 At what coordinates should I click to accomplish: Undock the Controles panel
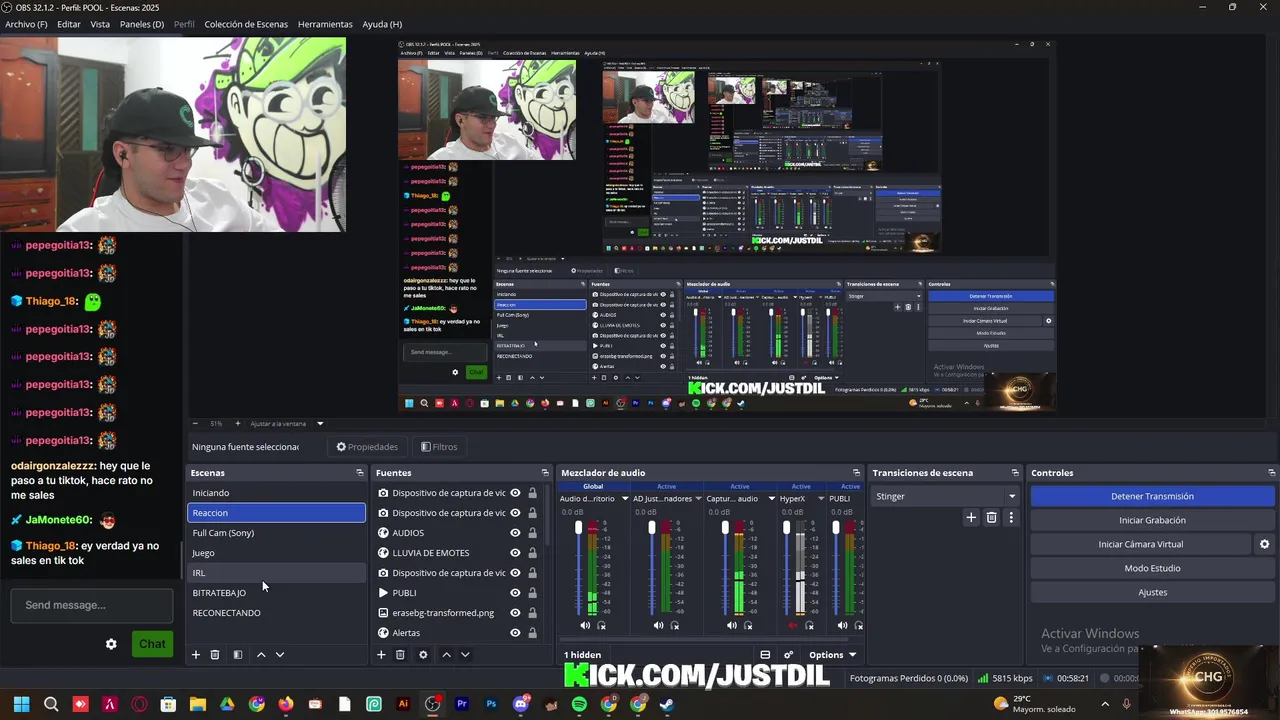(1271, 473)
